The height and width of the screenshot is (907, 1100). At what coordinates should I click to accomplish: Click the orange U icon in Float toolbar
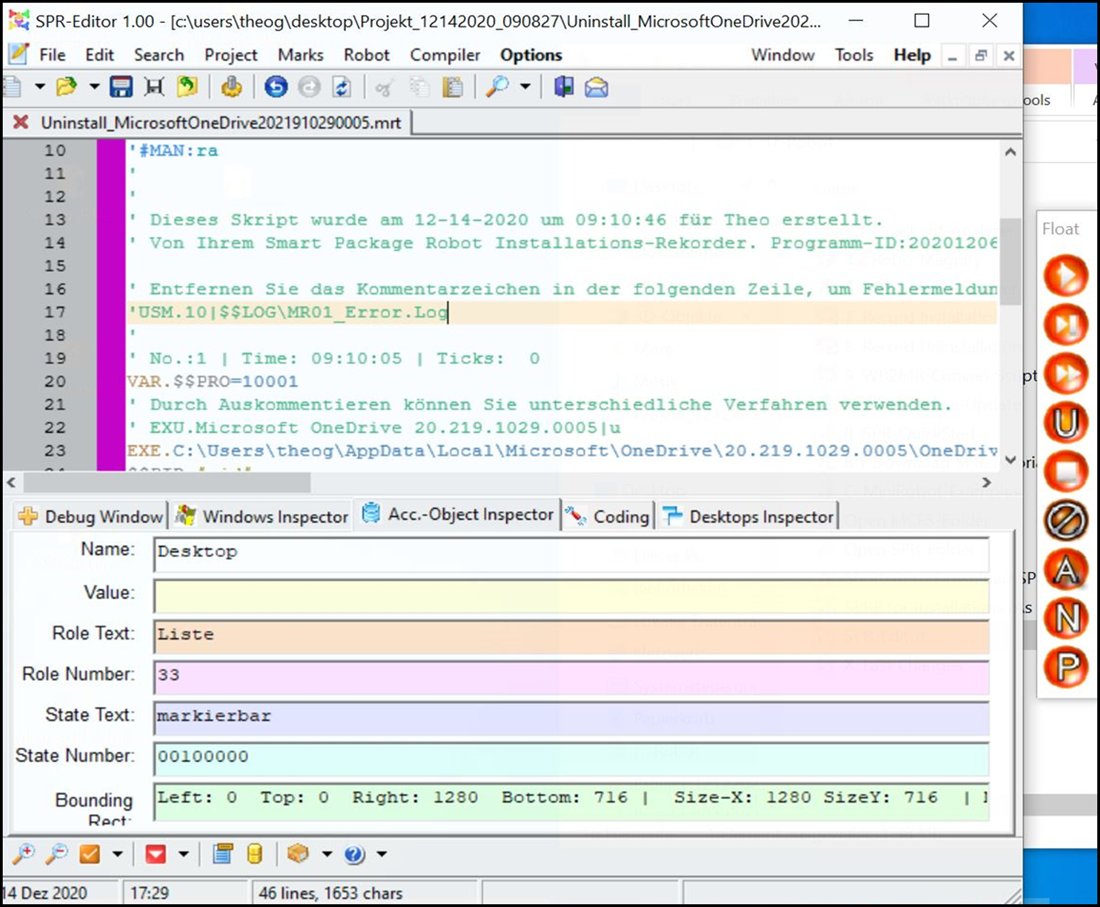[1065, 423]
